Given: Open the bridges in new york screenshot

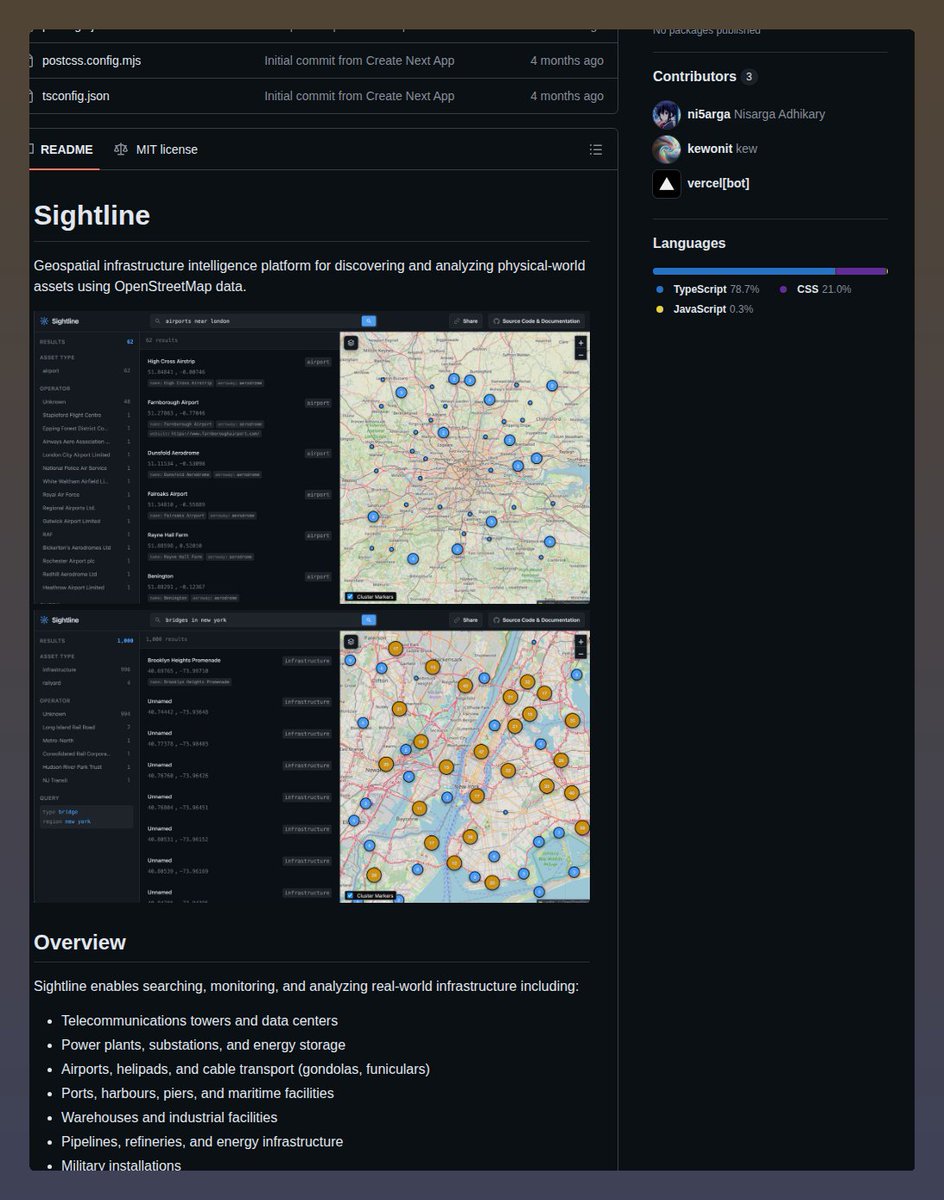Looking at the screenshot, I should click(x=312, y=757).
